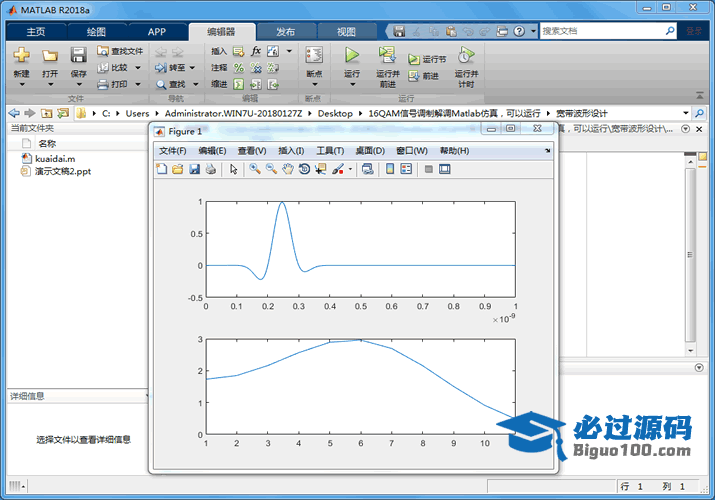
Task: Click Insert Colorbar icon
Action: (390, 169)
